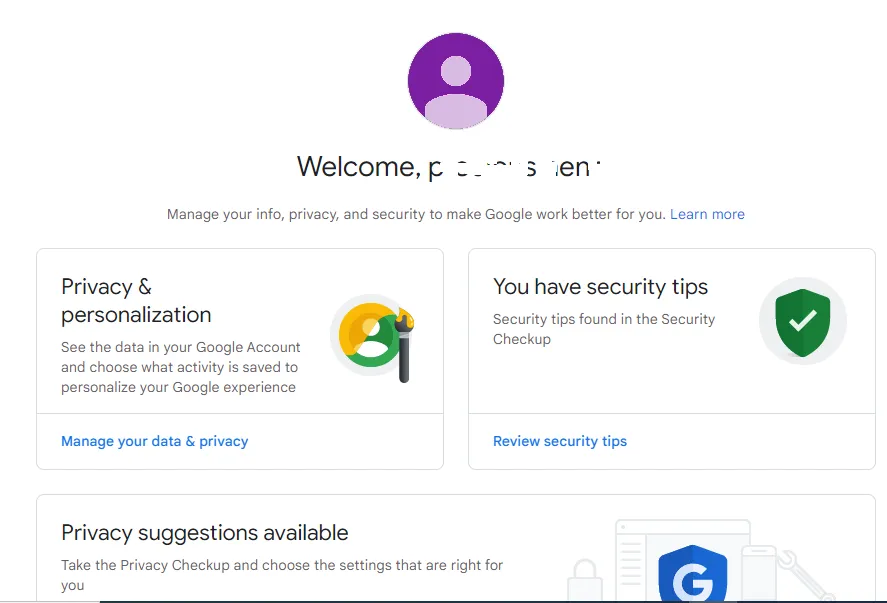This screenshot has height=603, width=887.
Task: Open Review security tips link
Action: [x=560, y=441]
